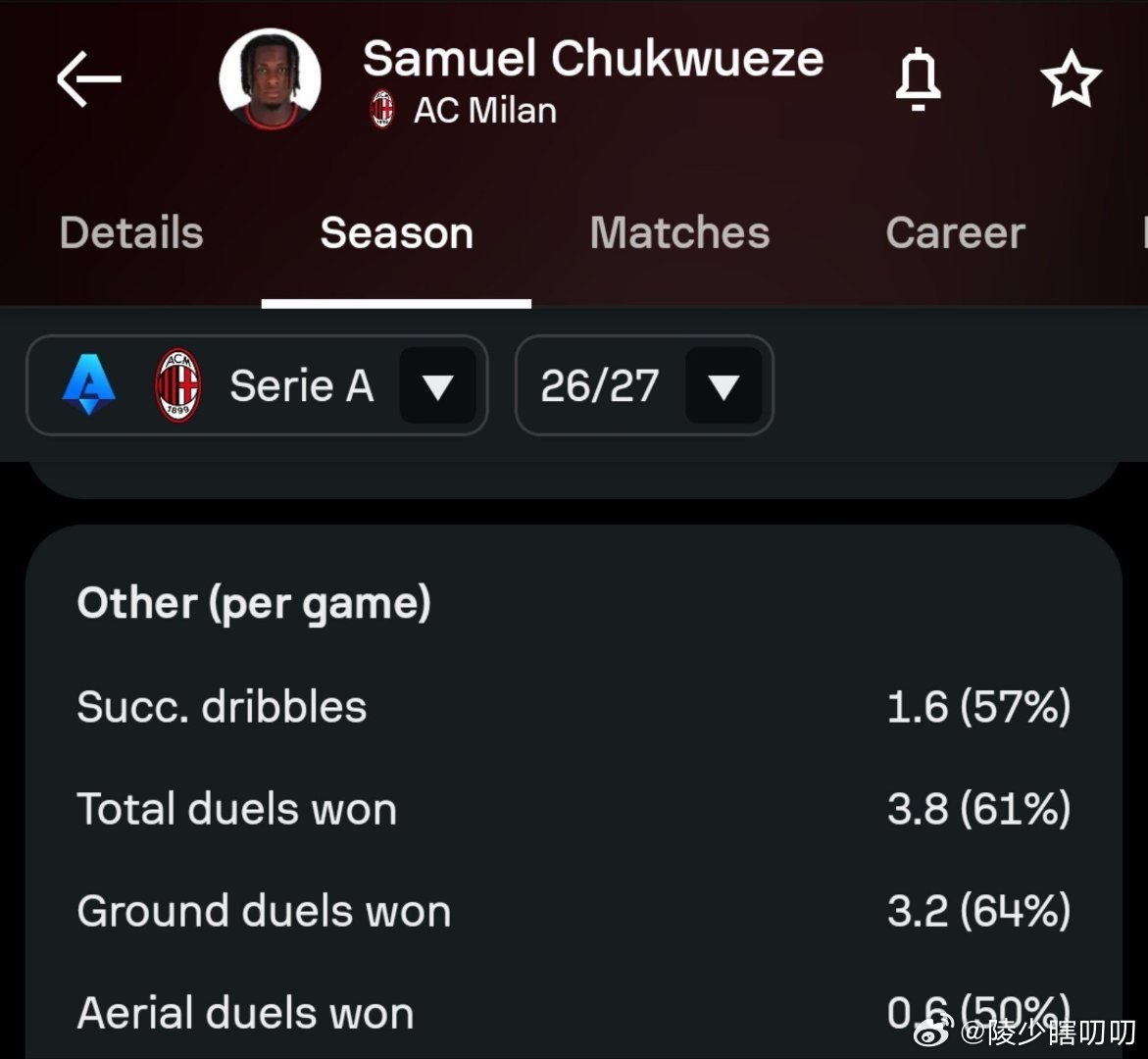Tap the Other (per game) heading
This screenshot has width=1148, height=1059.
pyautogui.click(x=253, y=603)
